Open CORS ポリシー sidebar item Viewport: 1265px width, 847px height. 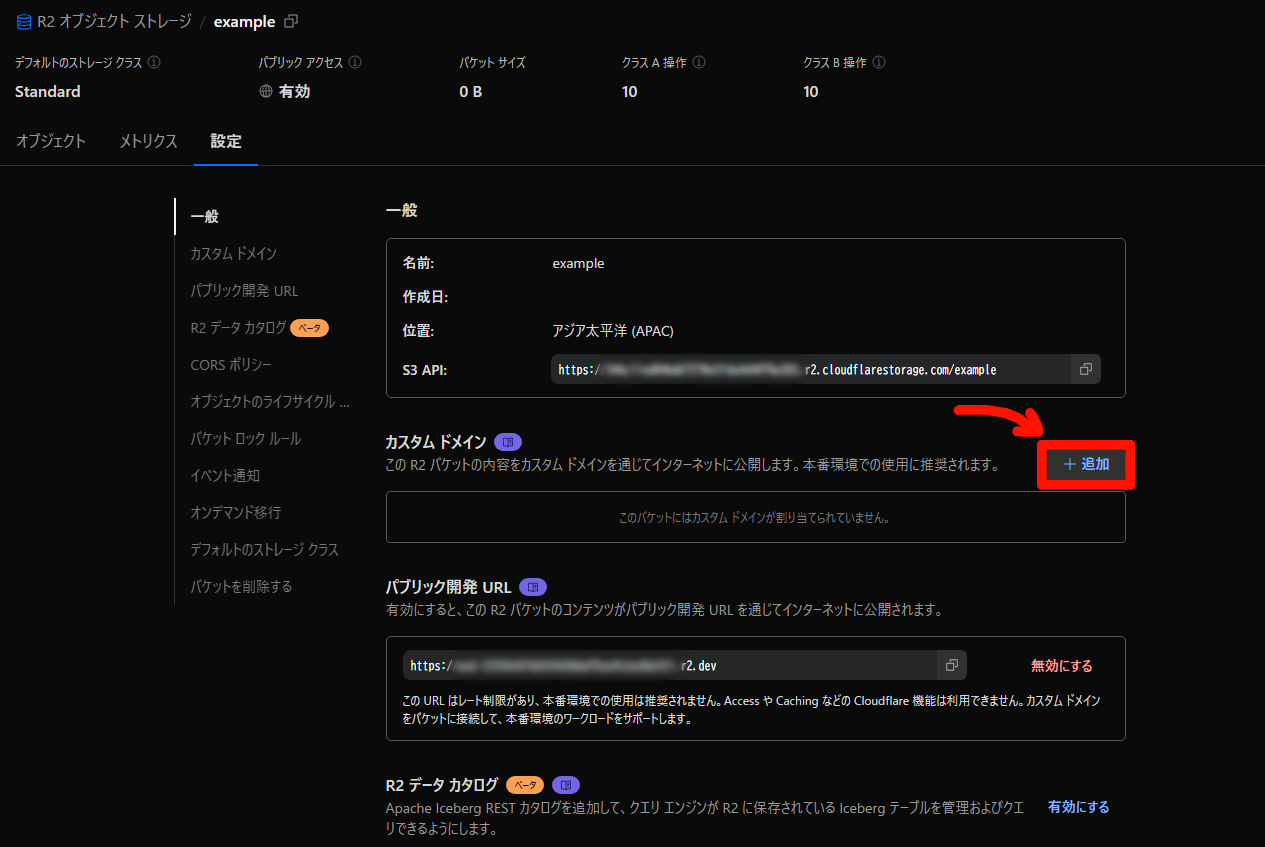pos(231,364)
